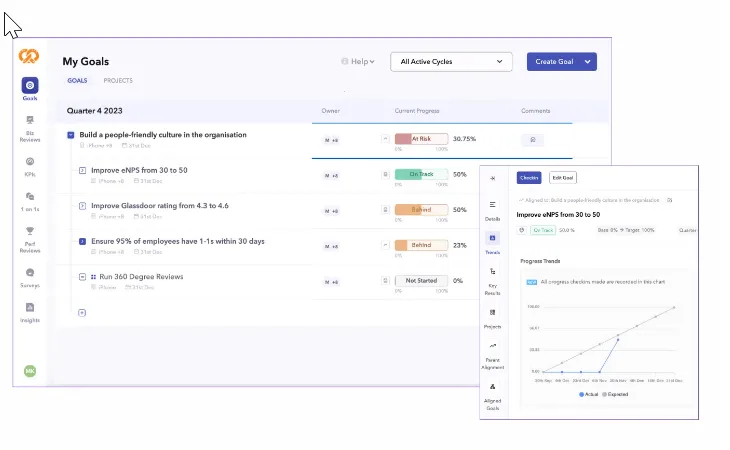
Task: Open the Create Goal dropdown arrow
Action: click(x=588, y=61)
